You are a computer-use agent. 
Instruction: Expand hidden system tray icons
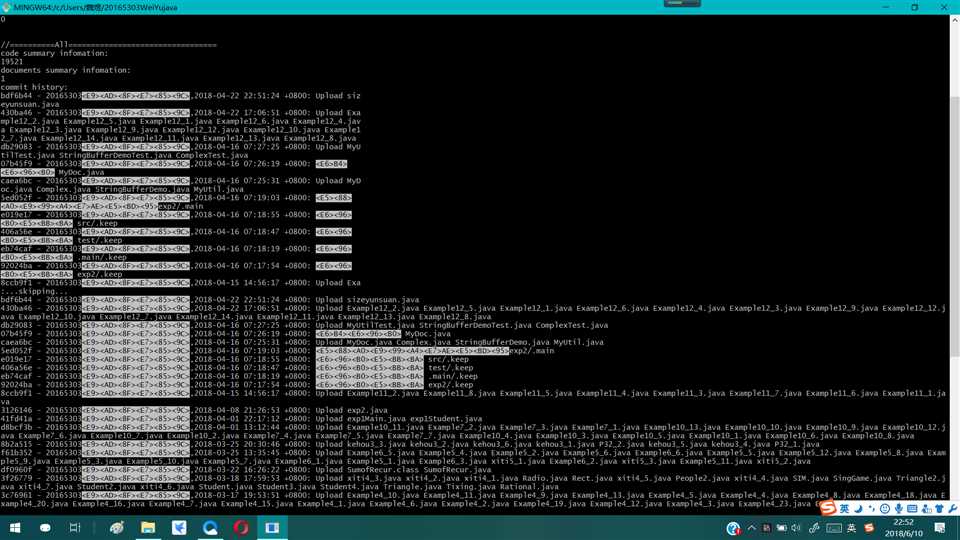coord(752,528)
